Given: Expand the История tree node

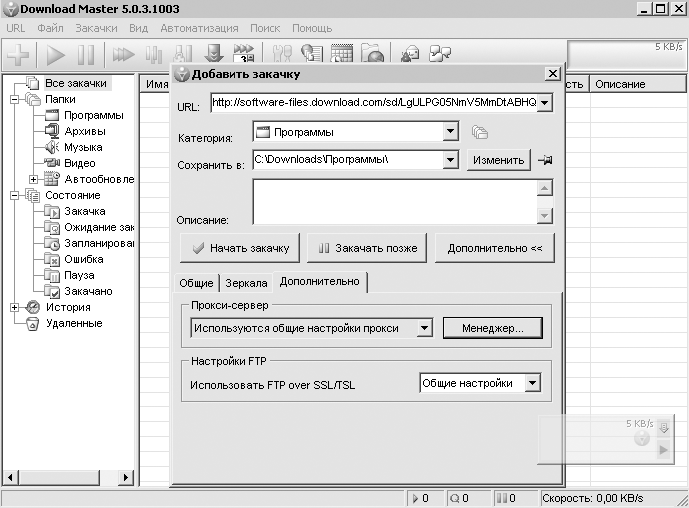Looking at the screenshot, I should (x=15, y=308).
